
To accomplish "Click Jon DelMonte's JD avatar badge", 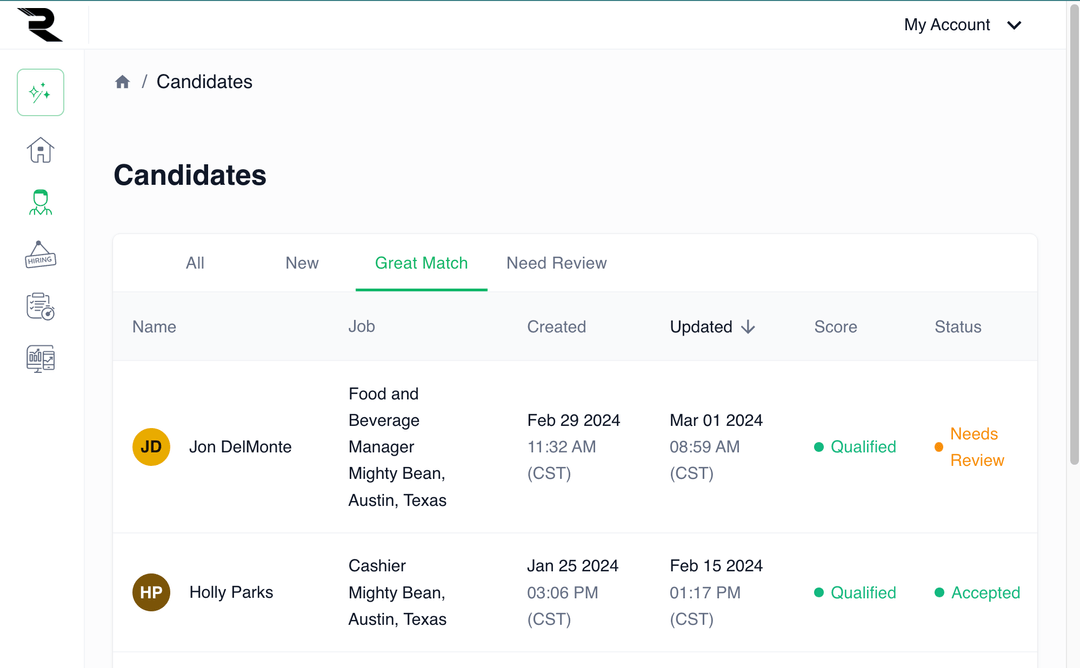I will click(x=151, y=447).
